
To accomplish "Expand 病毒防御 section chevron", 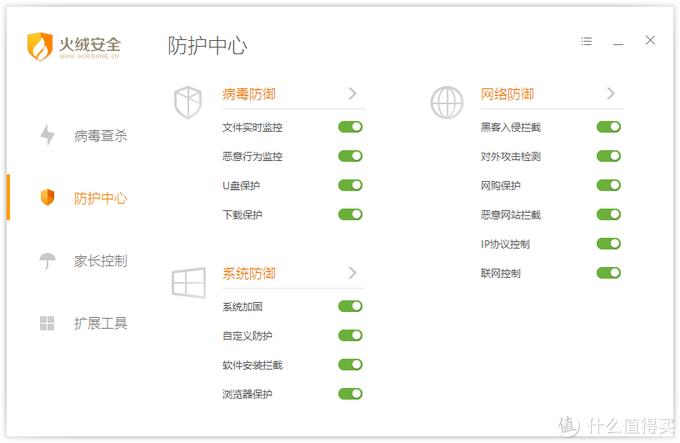I will click(353, 93).
